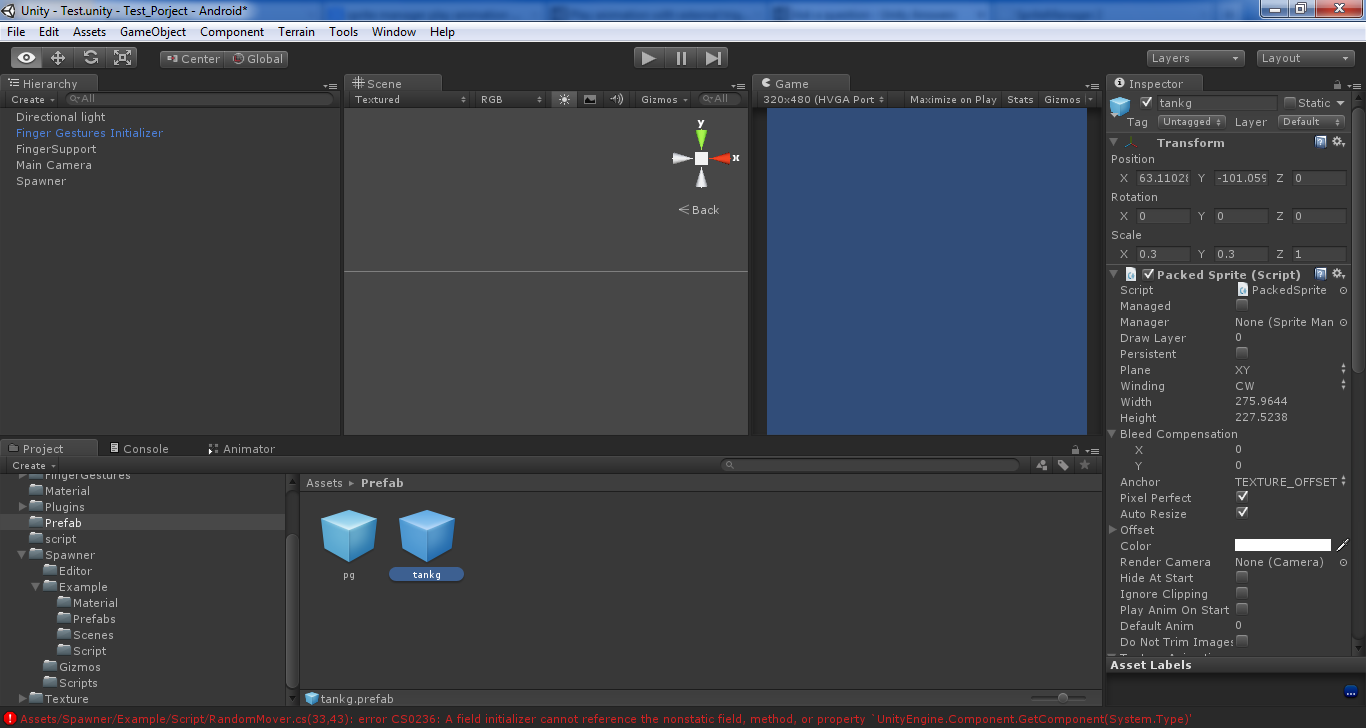Enable Hide At Start

[x=1242, y=577]
